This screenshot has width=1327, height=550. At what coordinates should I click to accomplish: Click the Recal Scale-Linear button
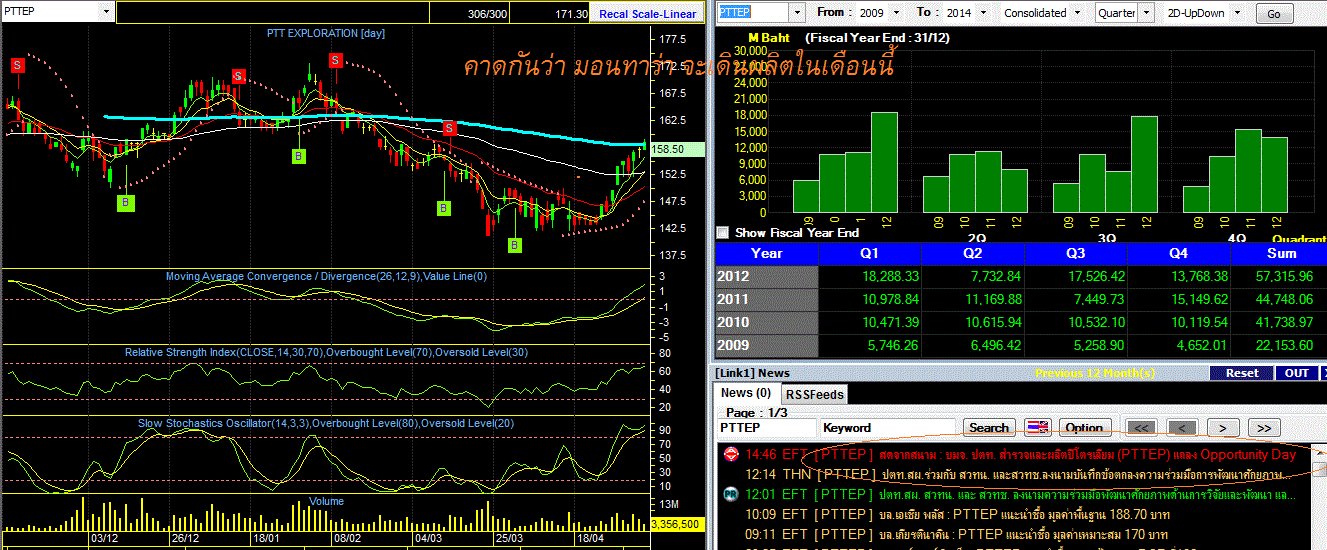[x=648, y=14]
